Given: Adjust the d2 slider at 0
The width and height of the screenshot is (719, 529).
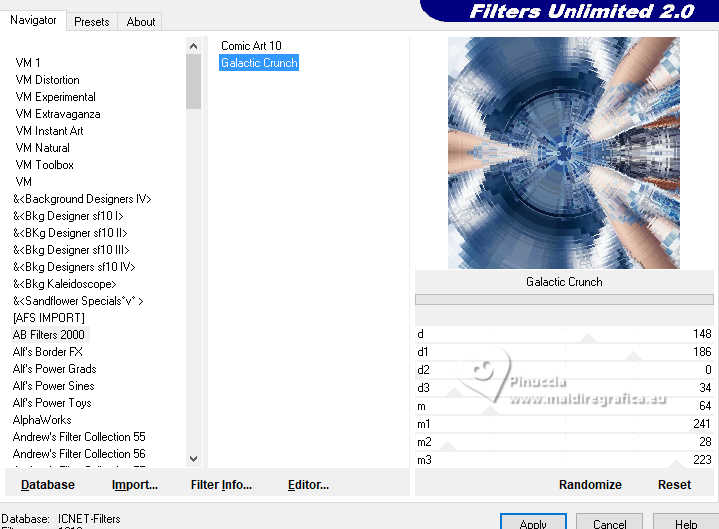Looking at the screenshot, I should click(564, 370).
